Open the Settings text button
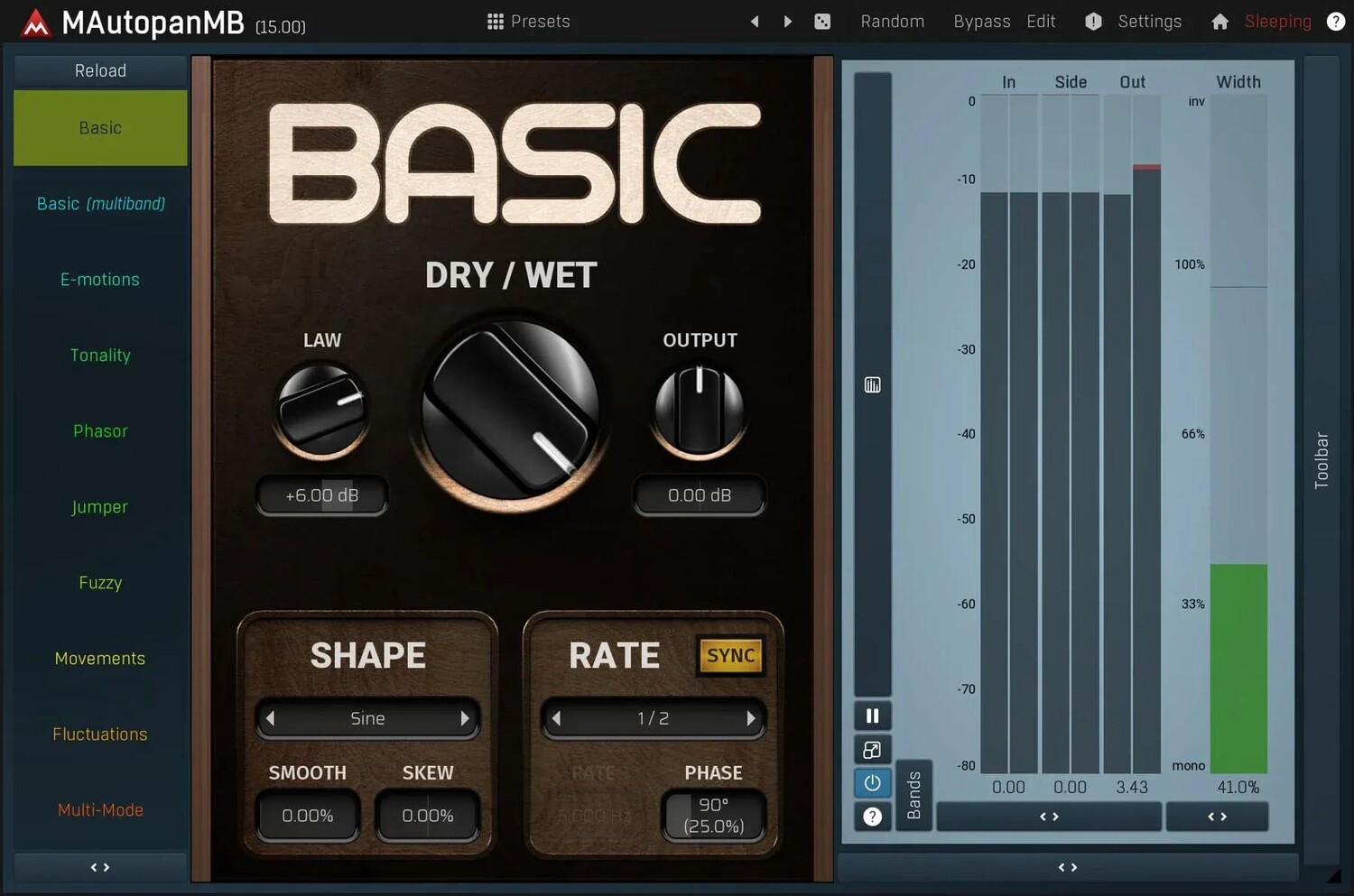The height and width of the screenshot is (896, 1354). (1149, 22)
